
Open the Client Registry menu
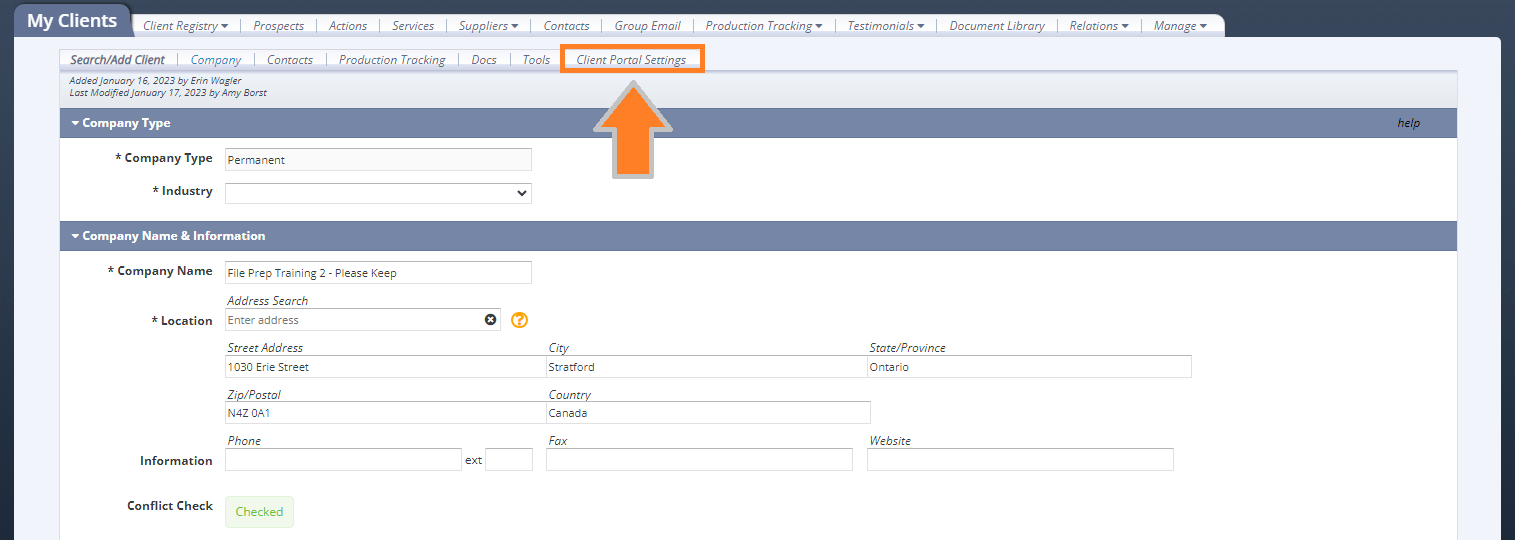185,26
